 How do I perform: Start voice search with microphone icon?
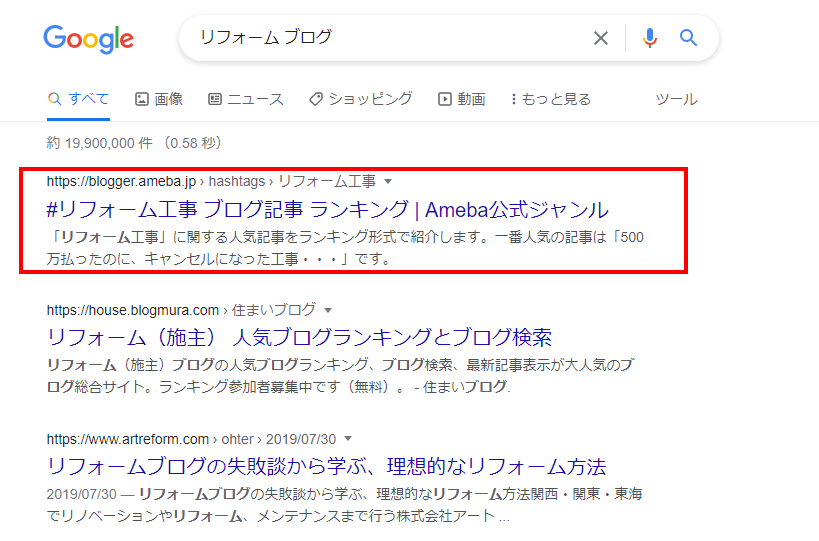pos(649,38)
